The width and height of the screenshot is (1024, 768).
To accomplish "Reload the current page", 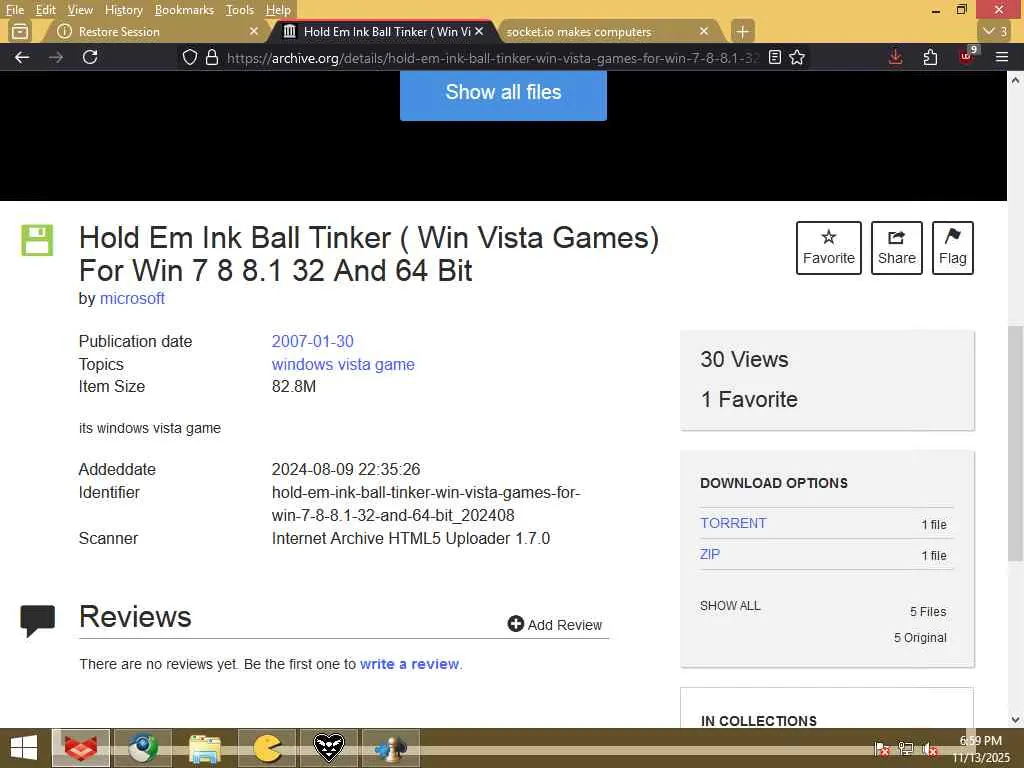I will (90, 57).
